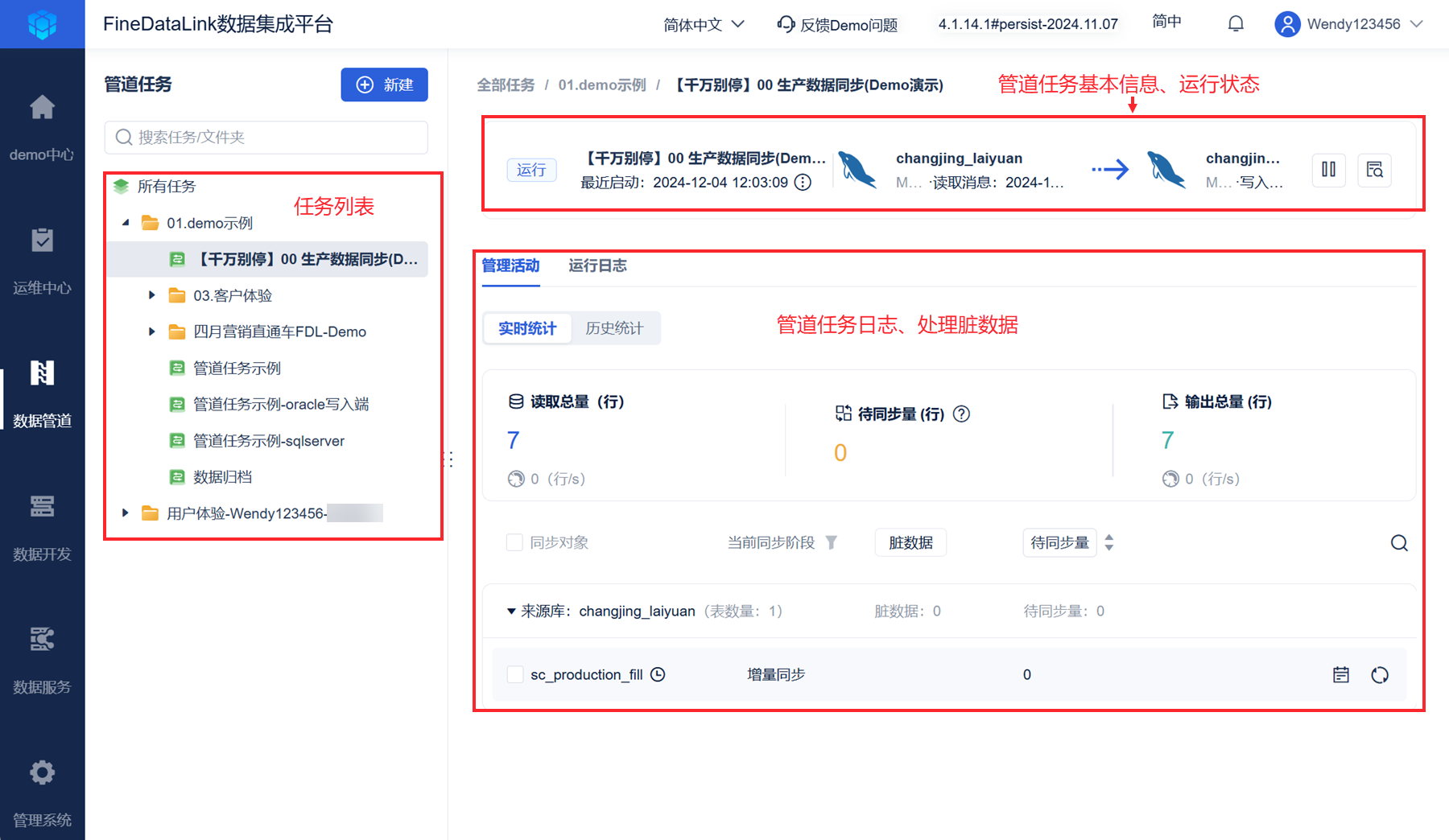Screen dimensions: 1449x840
Task: Go to 01.demo示例 in the breadcrumb
Action: click(x=602, y=85)
